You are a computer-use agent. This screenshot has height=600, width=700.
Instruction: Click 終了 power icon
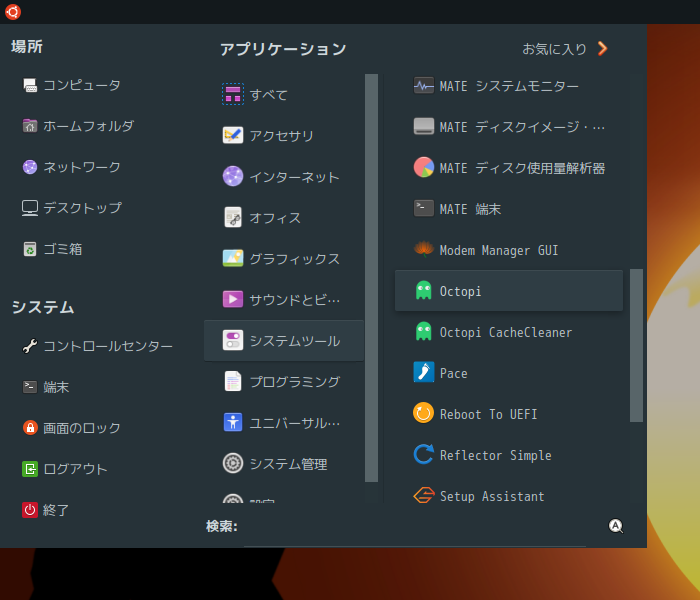tap(30, 510)
